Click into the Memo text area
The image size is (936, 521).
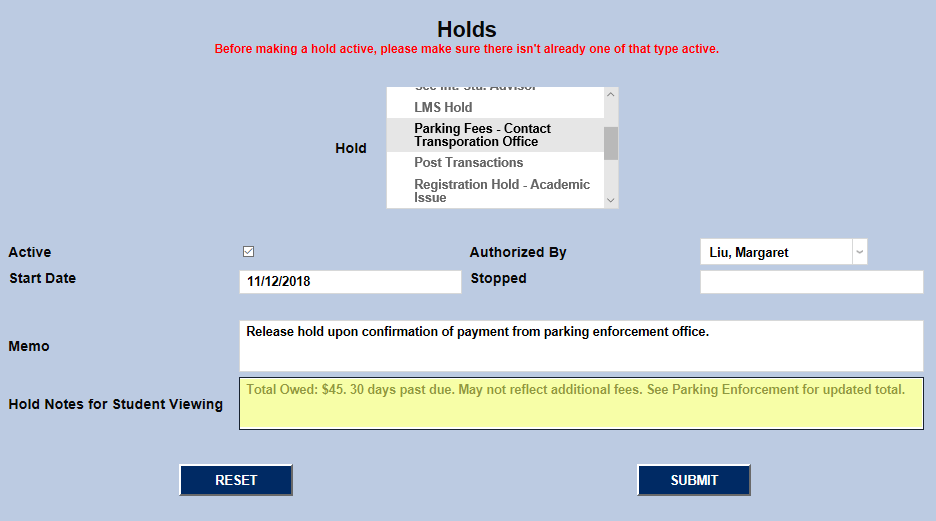tap(580, 345)
